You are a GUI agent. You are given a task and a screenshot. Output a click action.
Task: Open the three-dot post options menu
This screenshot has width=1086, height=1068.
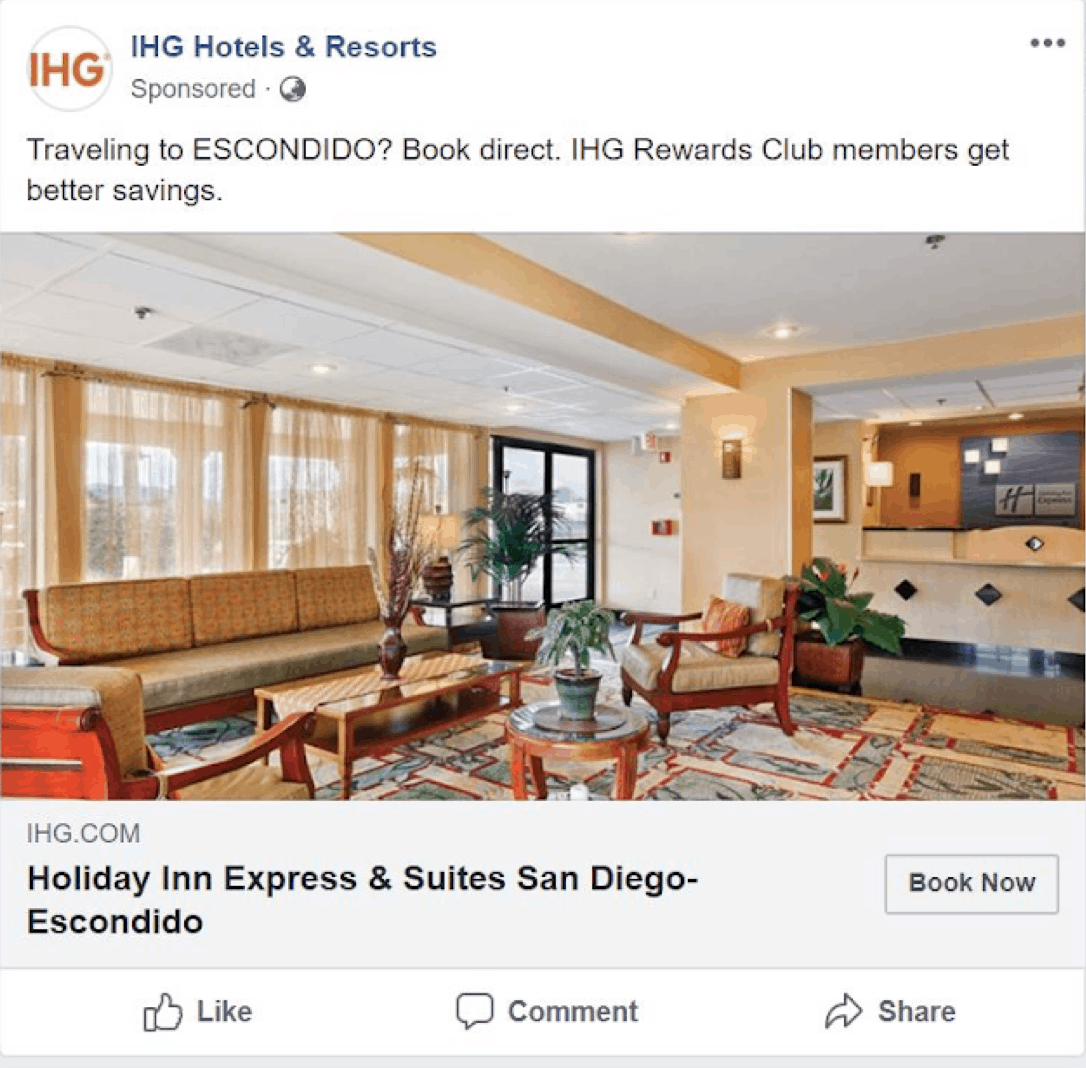[x=1047, y=44]
